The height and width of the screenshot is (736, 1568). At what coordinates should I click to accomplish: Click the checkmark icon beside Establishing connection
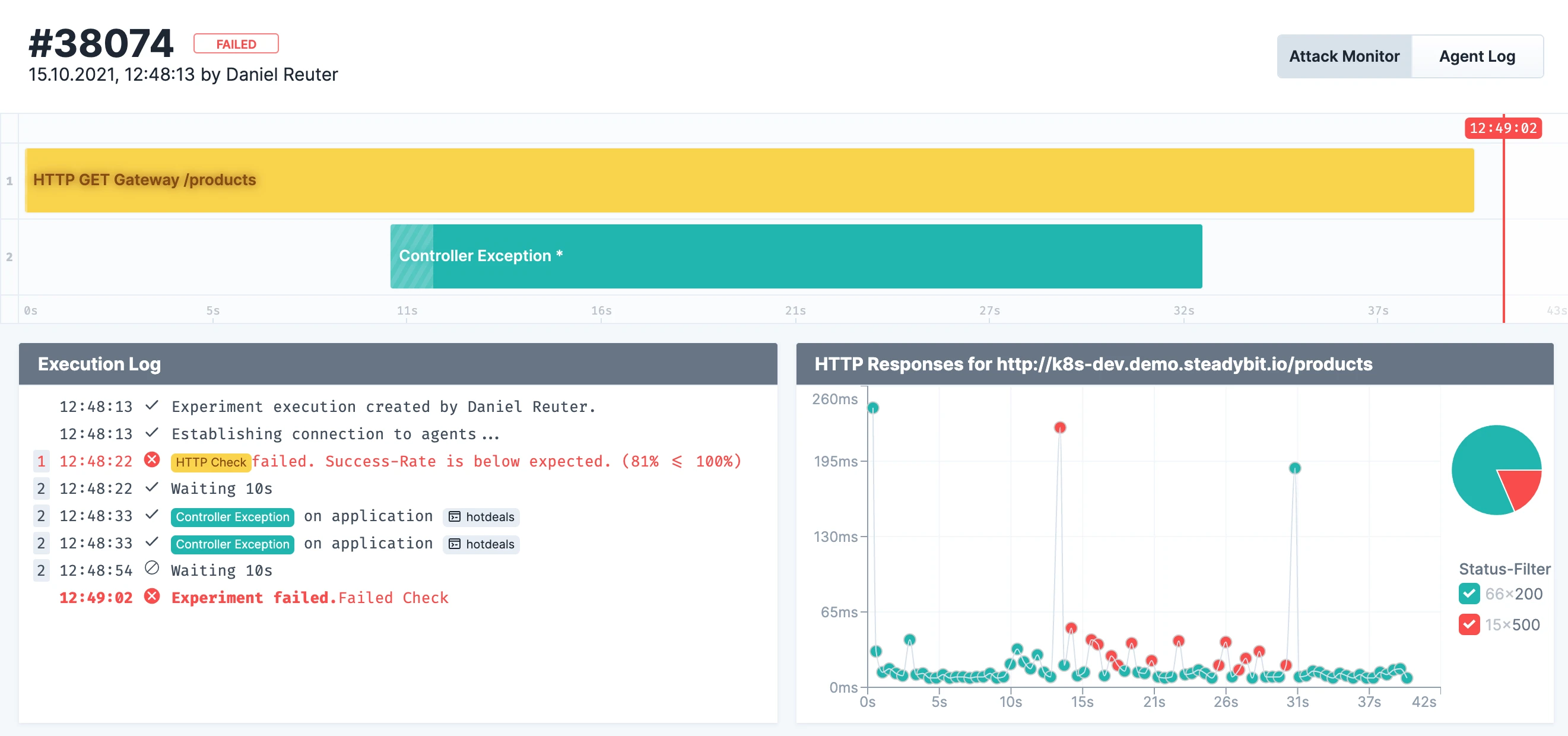[x=151, y=433]
